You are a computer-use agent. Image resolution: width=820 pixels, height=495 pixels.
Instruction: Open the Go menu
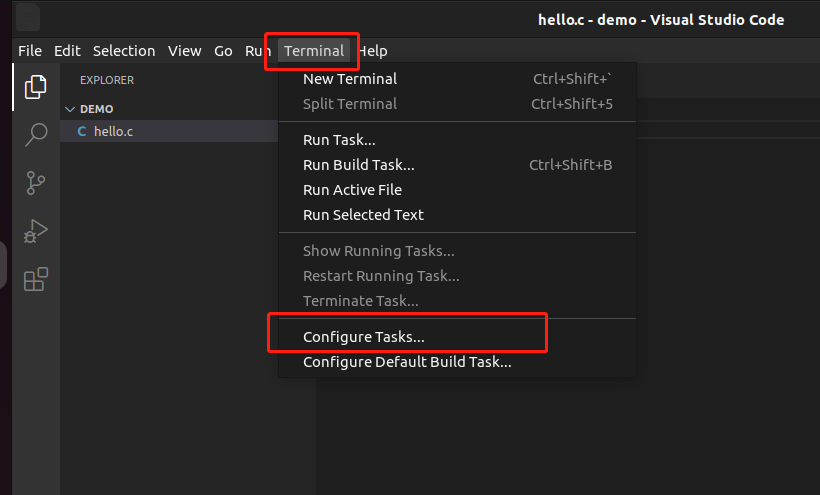click(223, 51)
